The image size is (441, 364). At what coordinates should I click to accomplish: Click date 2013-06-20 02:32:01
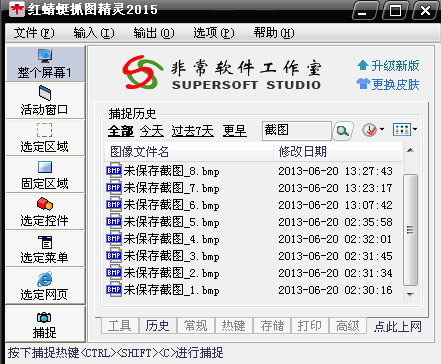pyautogui.click(x=336, y=239)
